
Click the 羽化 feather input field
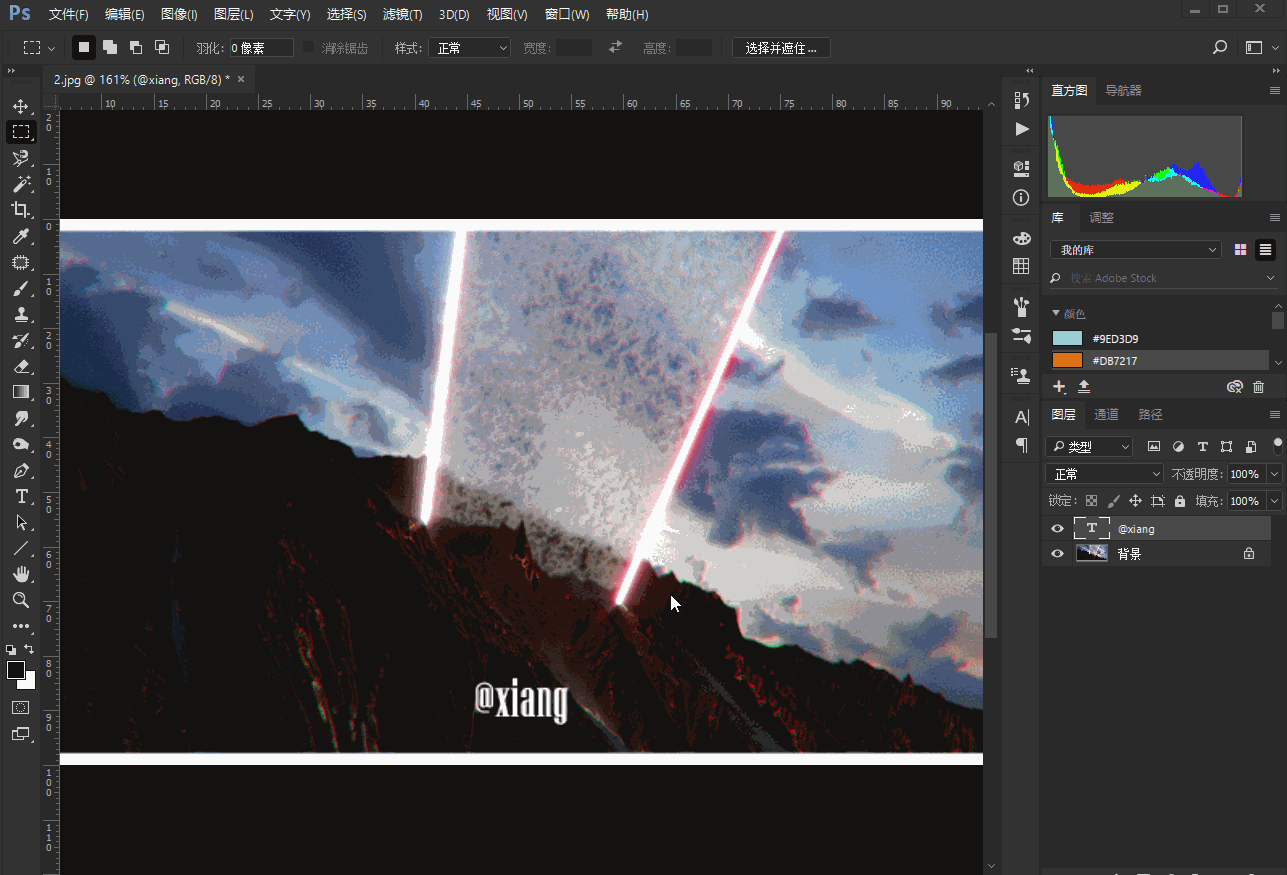(261, 48)
